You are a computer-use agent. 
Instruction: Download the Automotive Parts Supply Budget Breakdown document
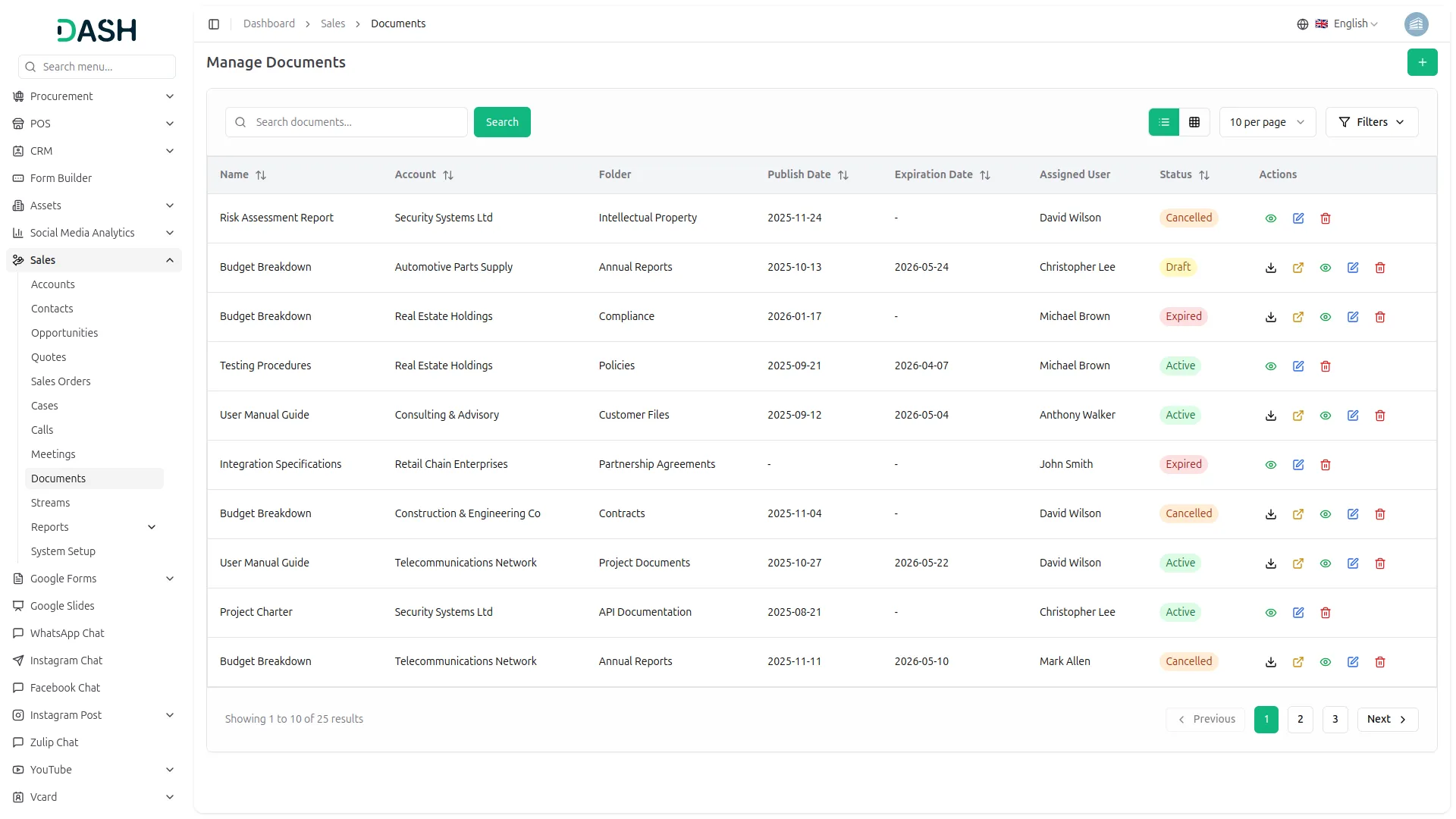(x=1271, y=268)
